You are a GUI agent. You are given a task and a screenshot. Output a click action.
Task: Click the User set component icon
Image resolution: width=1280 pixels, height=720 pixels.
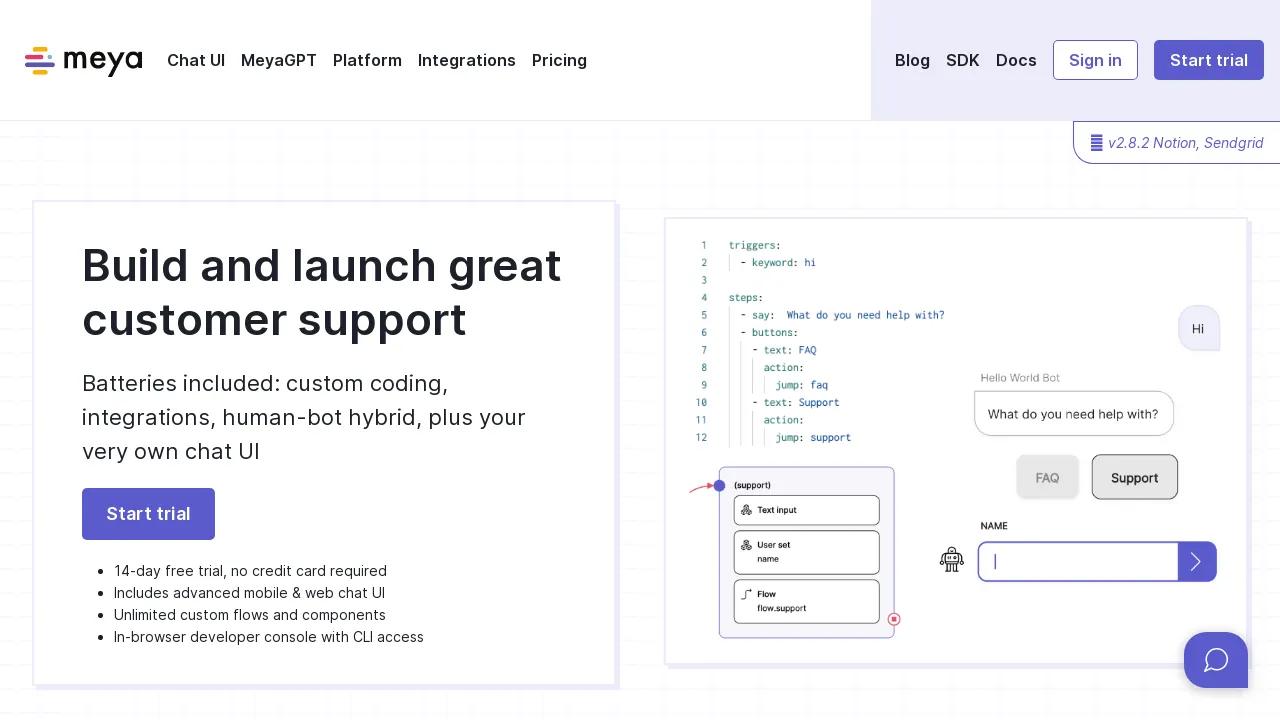click(x=746, y=545)
